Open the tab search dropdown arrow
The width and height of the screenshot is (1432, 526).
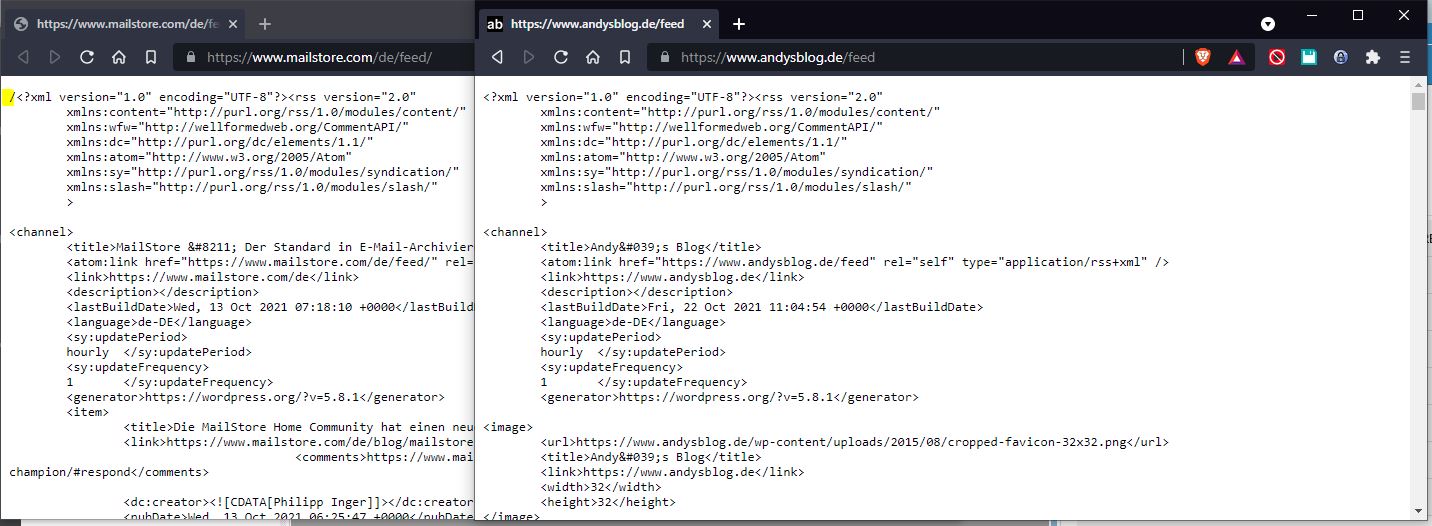(x=1268, y=23)
